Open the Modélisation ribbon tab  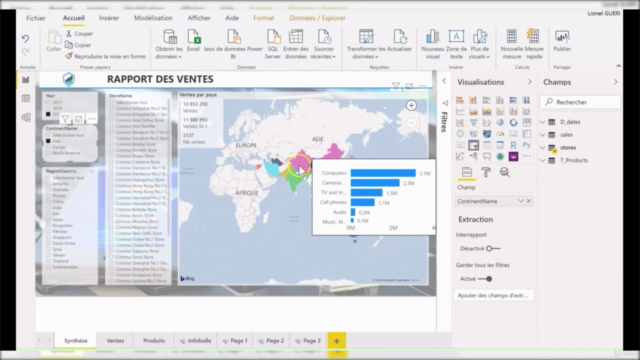click(153, 18)
